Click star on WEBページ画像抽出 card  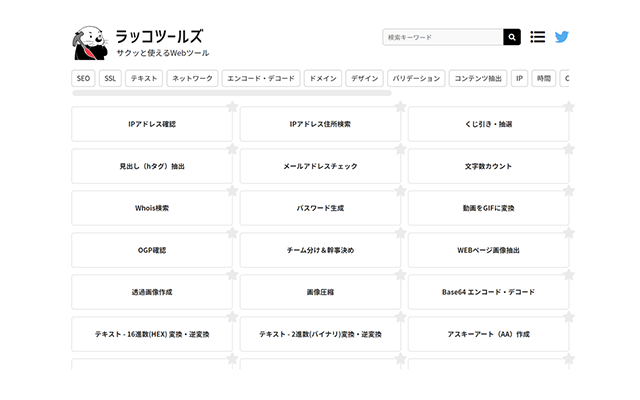tap(568, 234)
